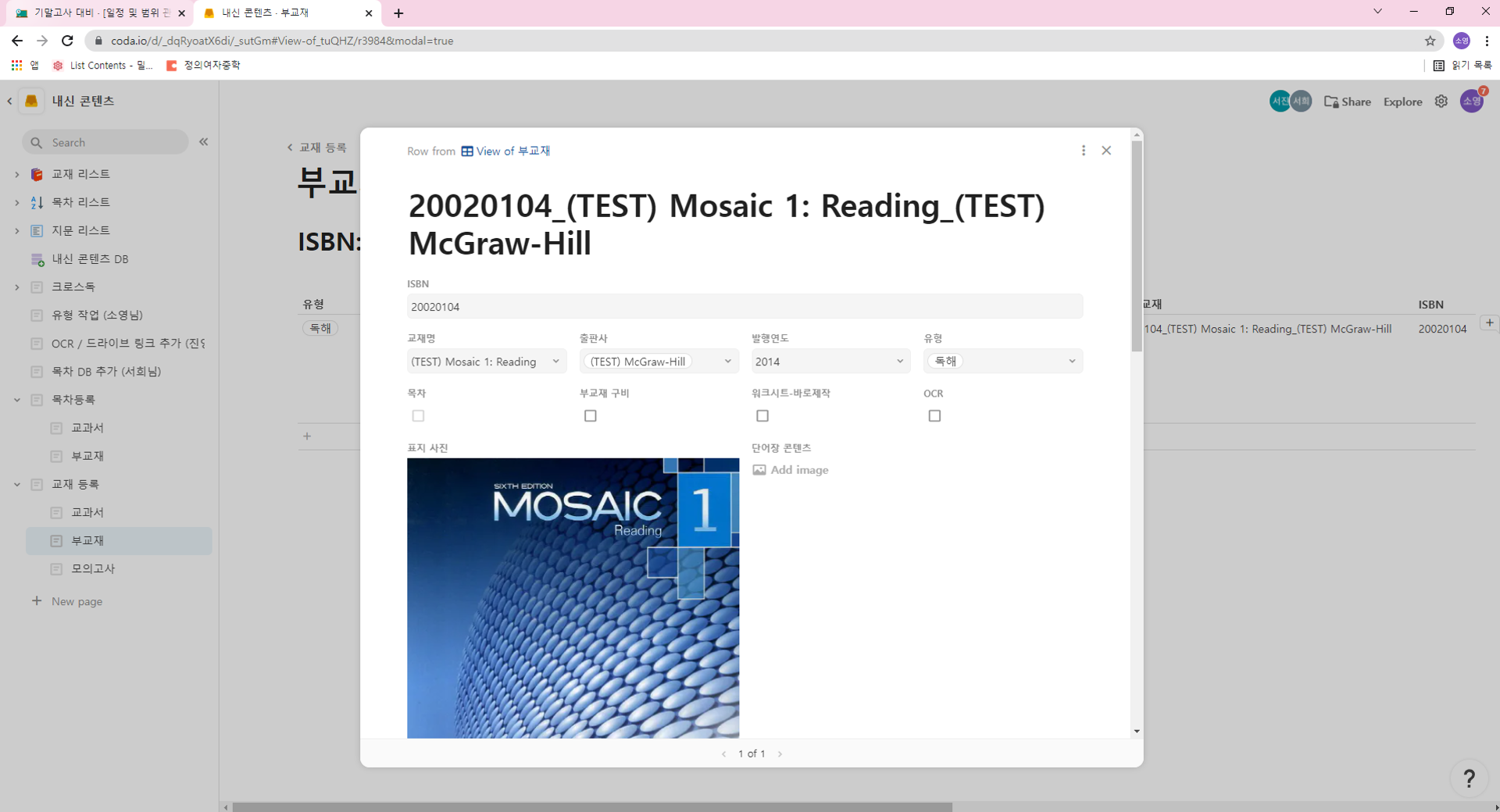Image resolution: width=1500 pixels, height=812 pixels.
Task: Open the Chrome profile avatar
Action: point(1462,41)
